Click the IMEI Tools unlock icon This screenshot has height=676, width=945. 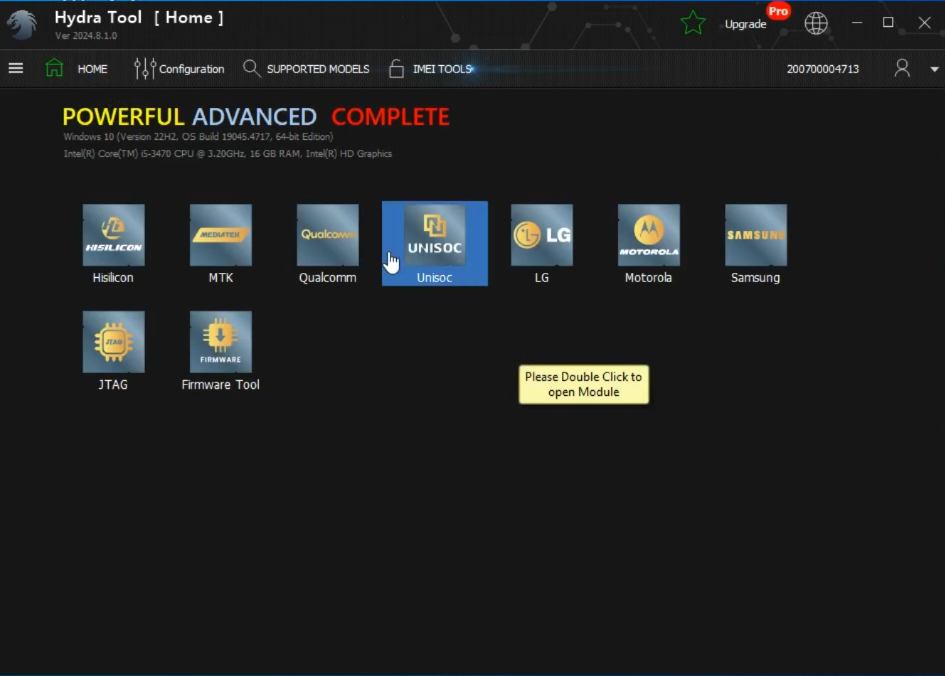396,68
